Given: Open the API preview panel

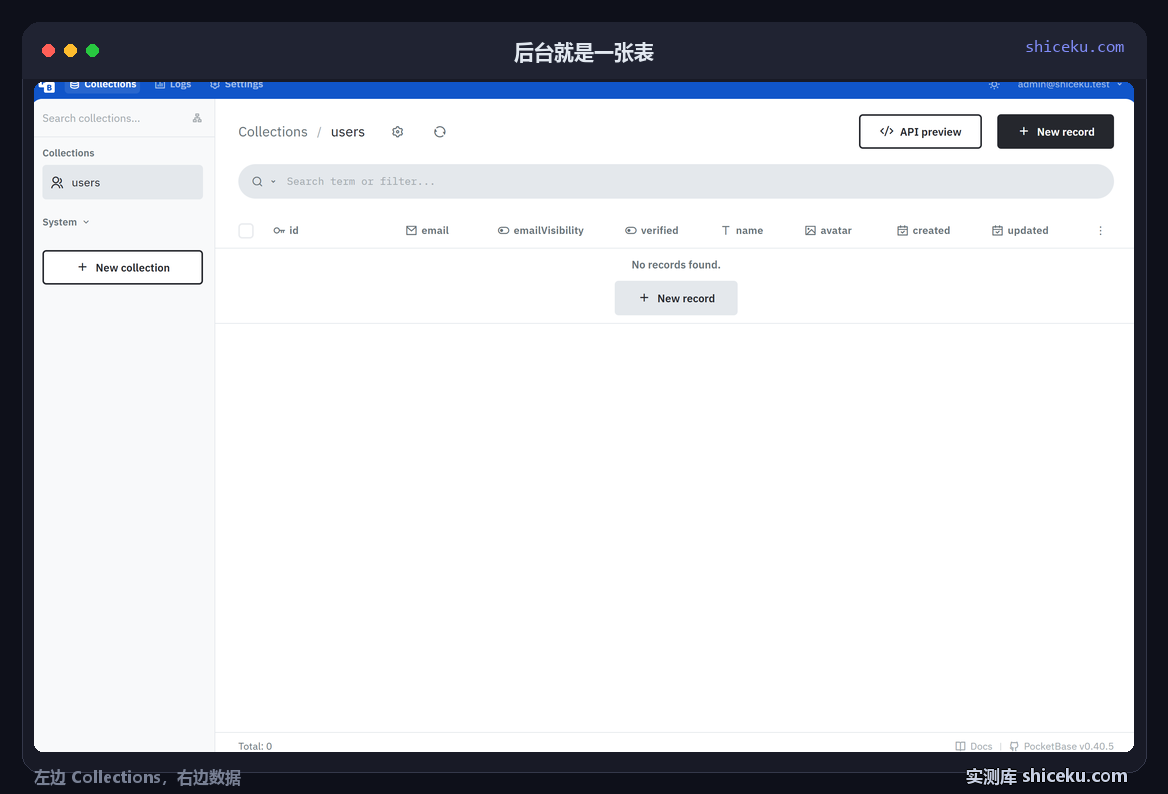Looking at the screenshot, I should tap(920, 132).
